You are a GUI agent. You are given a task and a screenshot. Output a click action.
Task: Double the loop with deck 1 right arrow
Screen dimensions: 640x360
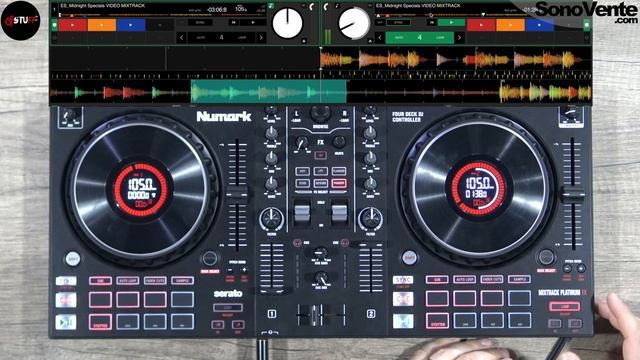pyautogui.click(x=261, y=38)
